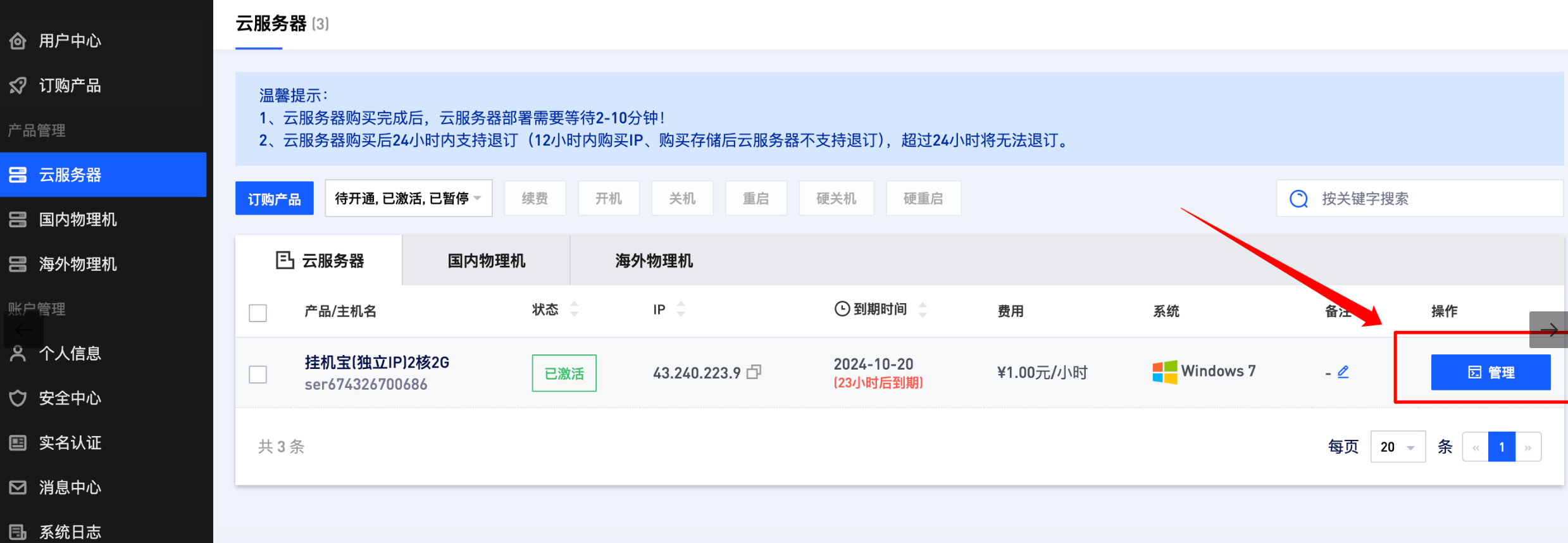Toggle the select-all checkbox in table header
Screen dimensions: 1568x543
coord(258,313)
